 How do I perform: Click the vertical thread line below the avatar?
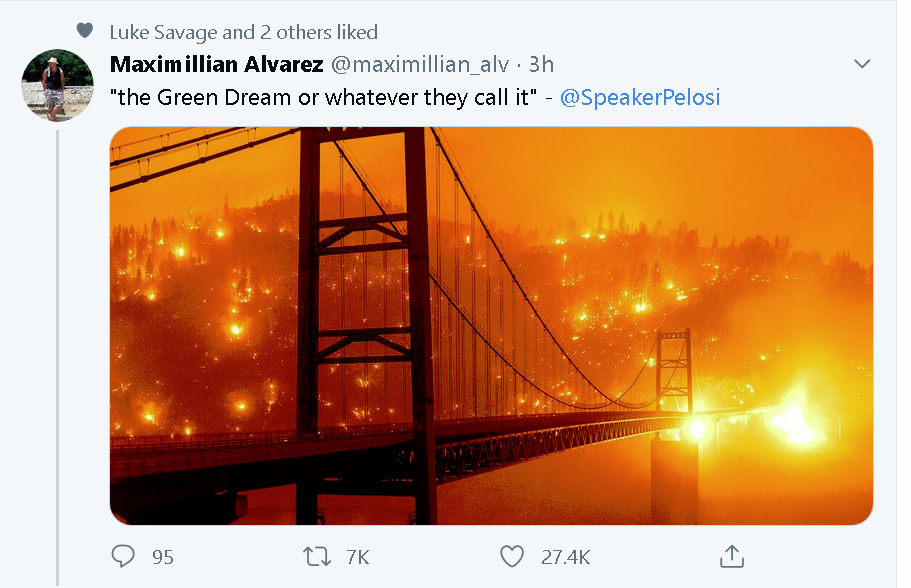[58, 358]
